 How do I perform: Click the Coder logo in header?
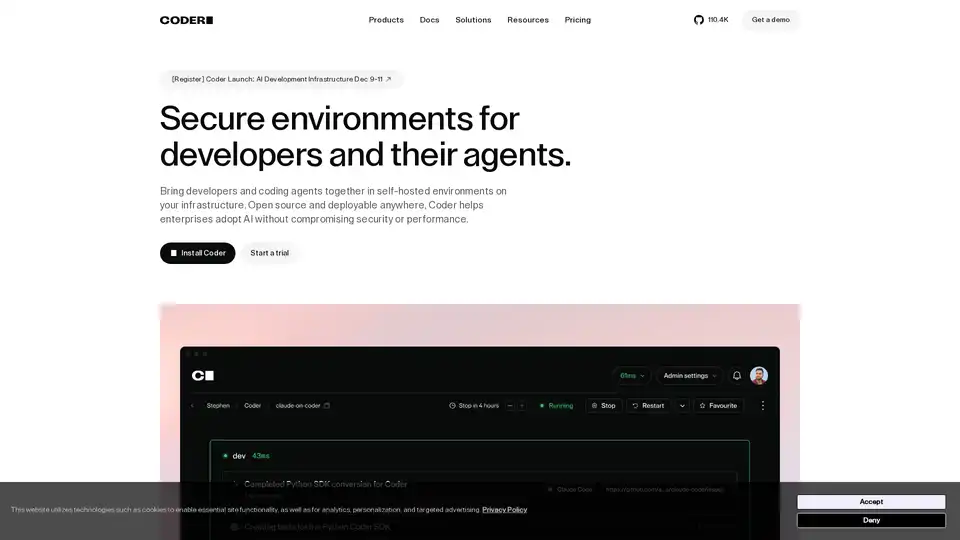186,20
